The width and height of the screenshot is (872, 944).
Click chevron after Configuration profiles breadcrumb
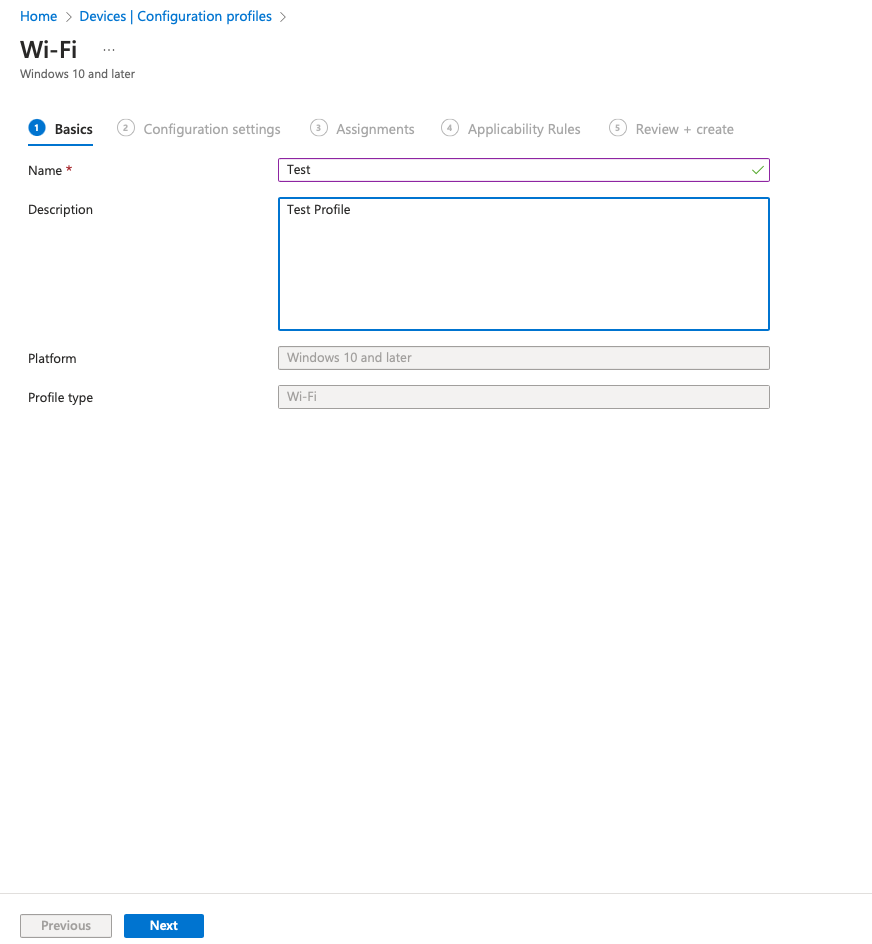pos(282,17)
